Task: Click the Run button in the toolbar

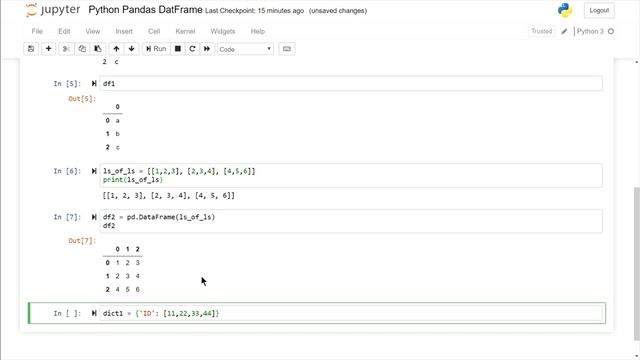Action: coord(156,49)
